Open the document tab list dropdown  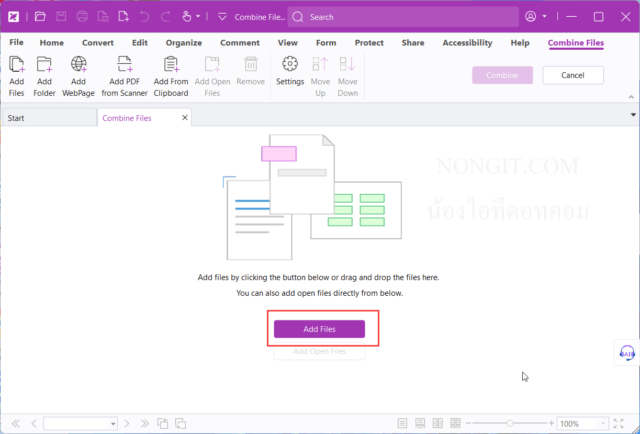pos(633,115)
